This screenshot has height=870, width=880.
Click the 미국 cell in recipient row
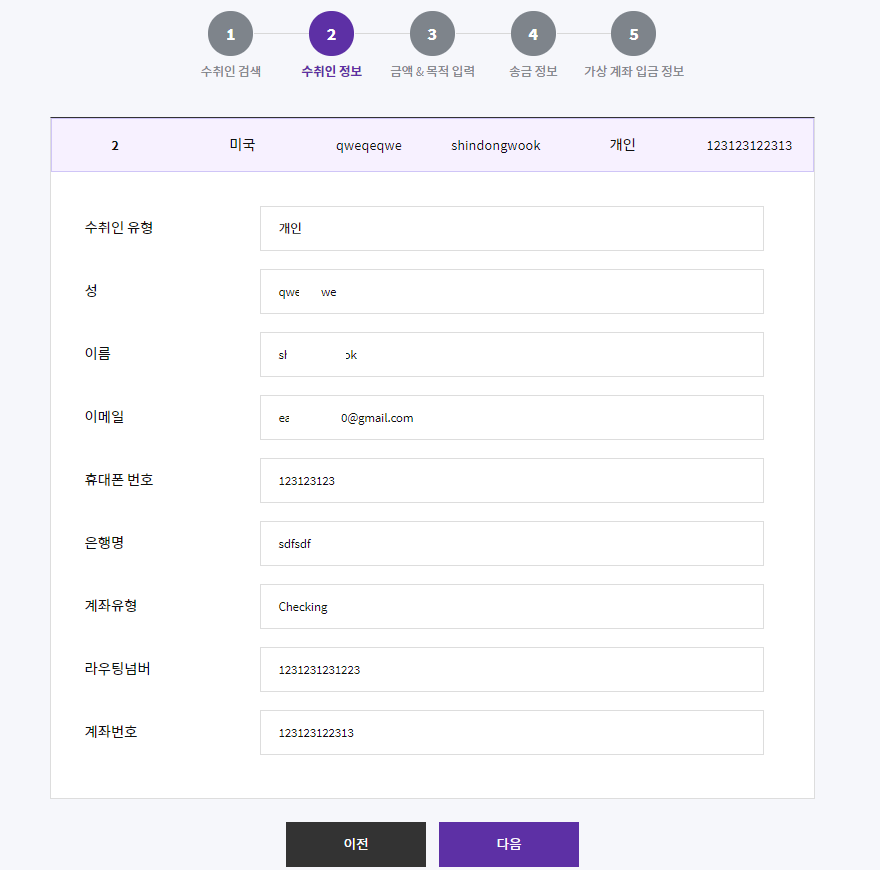pos(242,145)
